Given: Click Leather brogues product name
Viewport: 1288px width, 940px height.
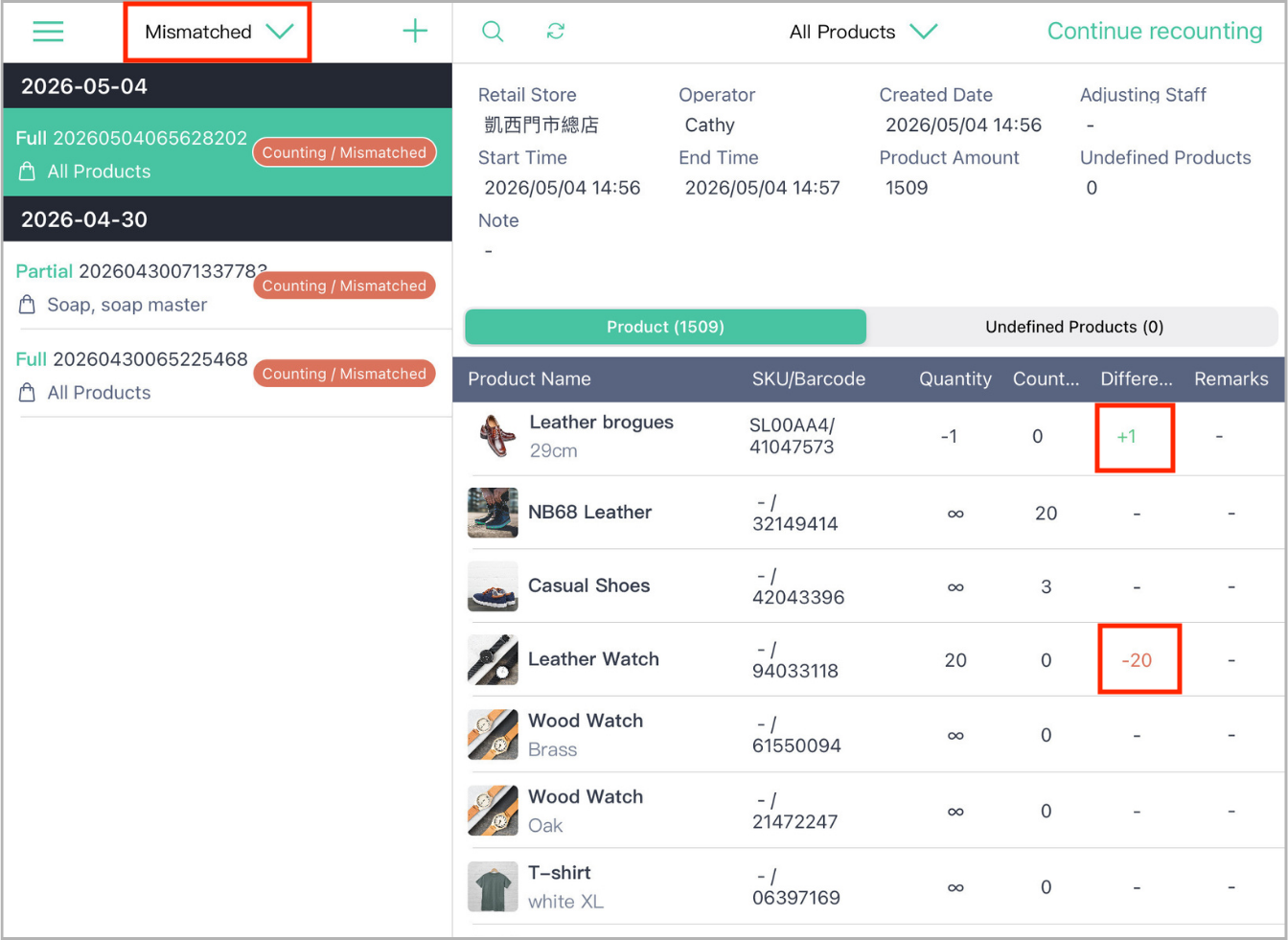Looking at the screenshot, I should coord(601,423).
